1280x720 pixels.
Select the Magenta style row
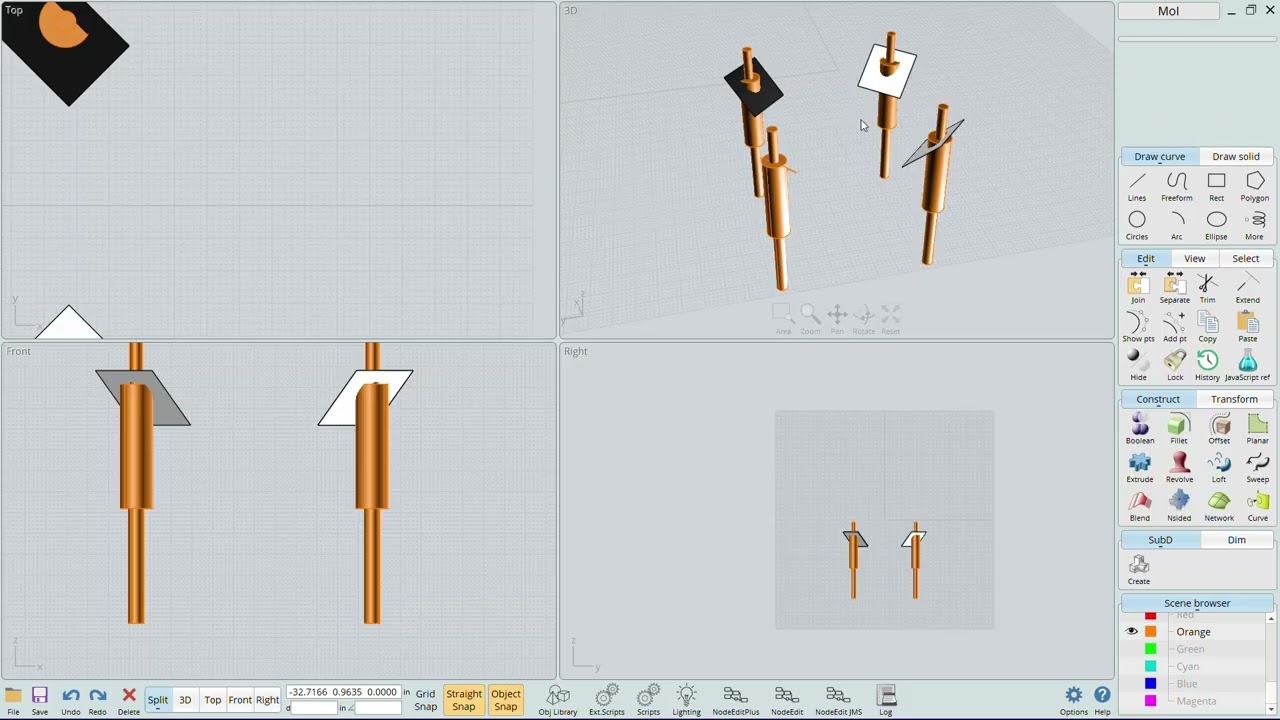click(1197, 701)
